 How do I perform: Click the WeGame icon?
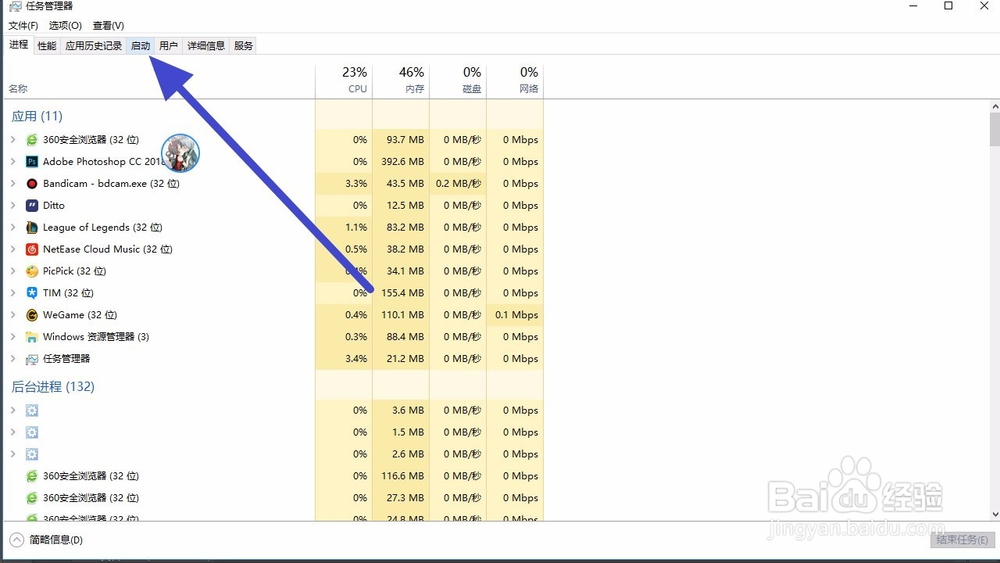pyautogui.click(x=32, y=315)
